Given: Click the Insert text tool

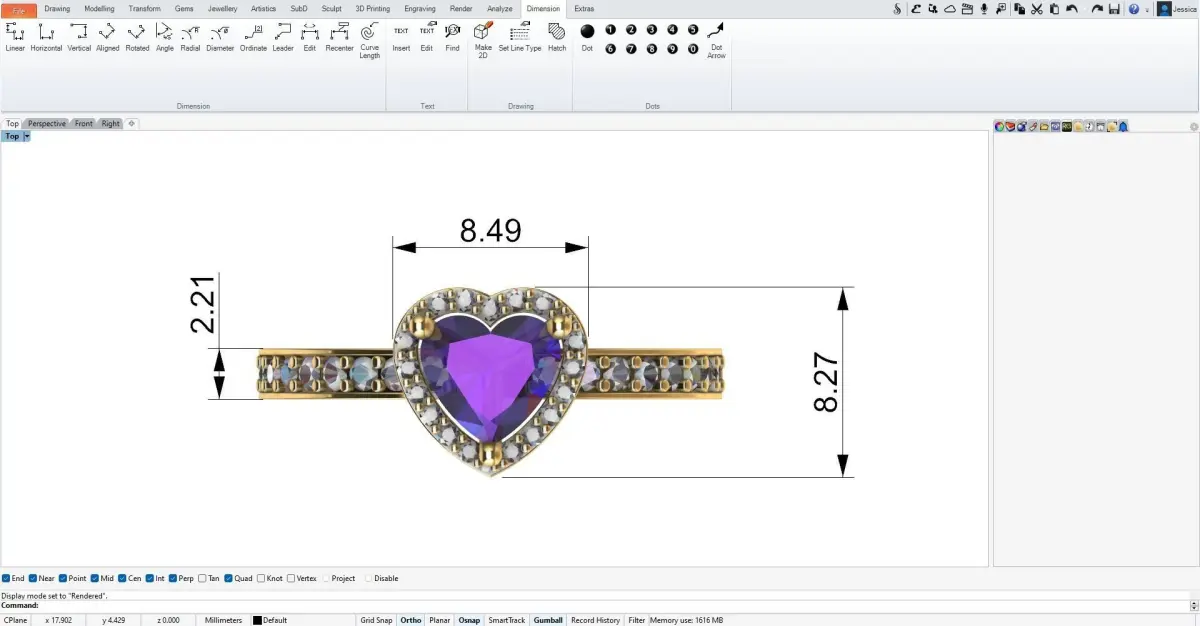Looking at the screenshot, I should click(401, 38).
